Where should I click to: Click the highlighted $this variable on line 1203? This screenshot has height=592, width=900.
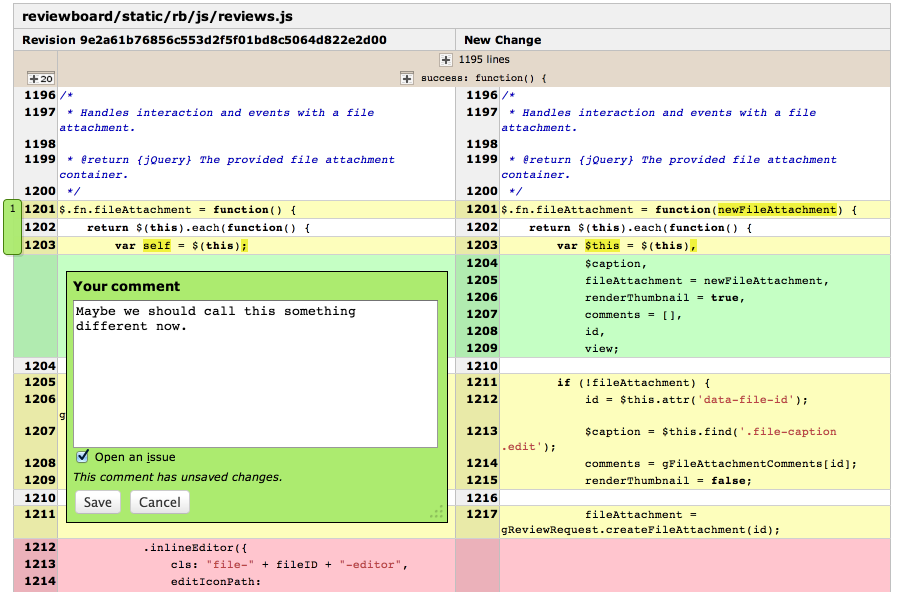click(x=603, y=243)
